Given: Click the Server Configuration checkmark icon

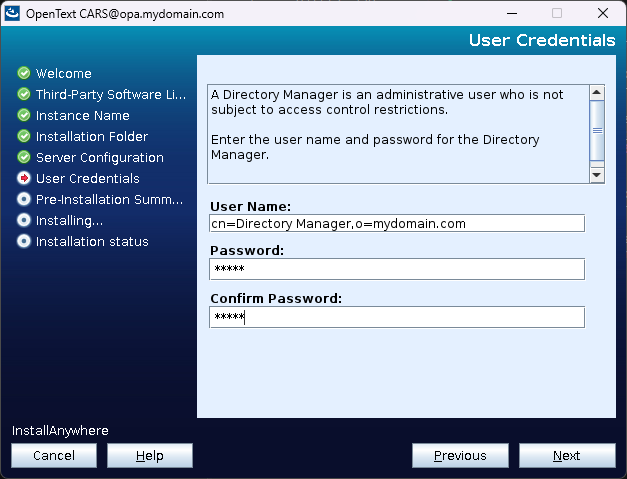Looking at the screenshot, I should coord(24,157).
